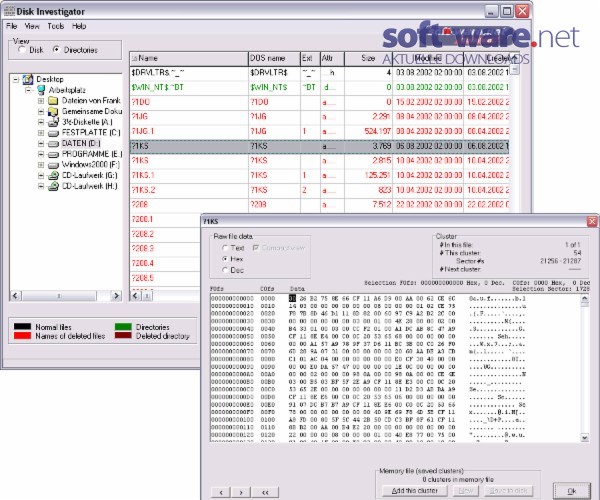This screenshot has width=600, height=500.
Task: Click the DATEN D: drive icon
Action: click(x=53, y=144)
